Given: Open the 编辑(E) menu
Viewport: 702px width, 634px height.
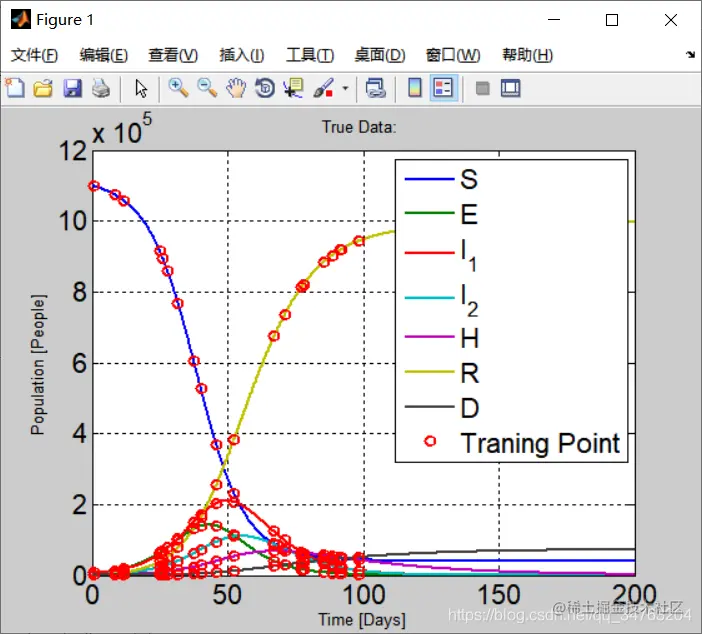Looking at the screenshot, I should pyautogui.click(x=104, y=55).
